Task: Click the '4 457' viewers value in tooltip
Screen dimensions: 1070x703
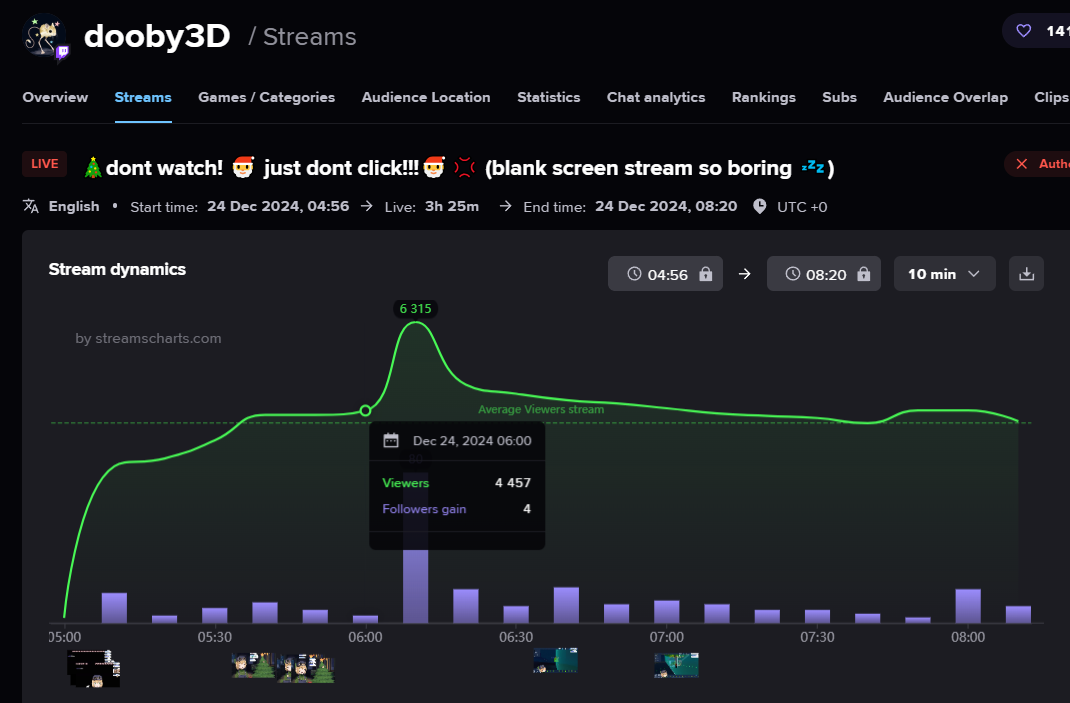Action: point(513,483)
